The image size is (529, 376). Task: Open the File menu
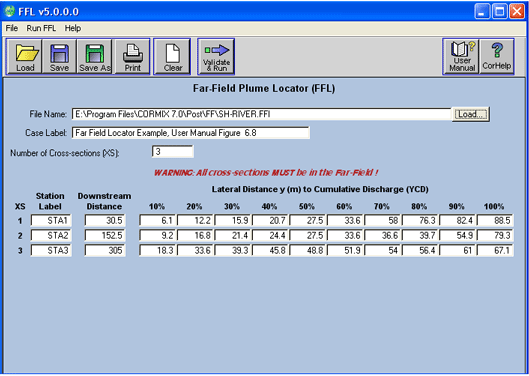tap(12, 28)
